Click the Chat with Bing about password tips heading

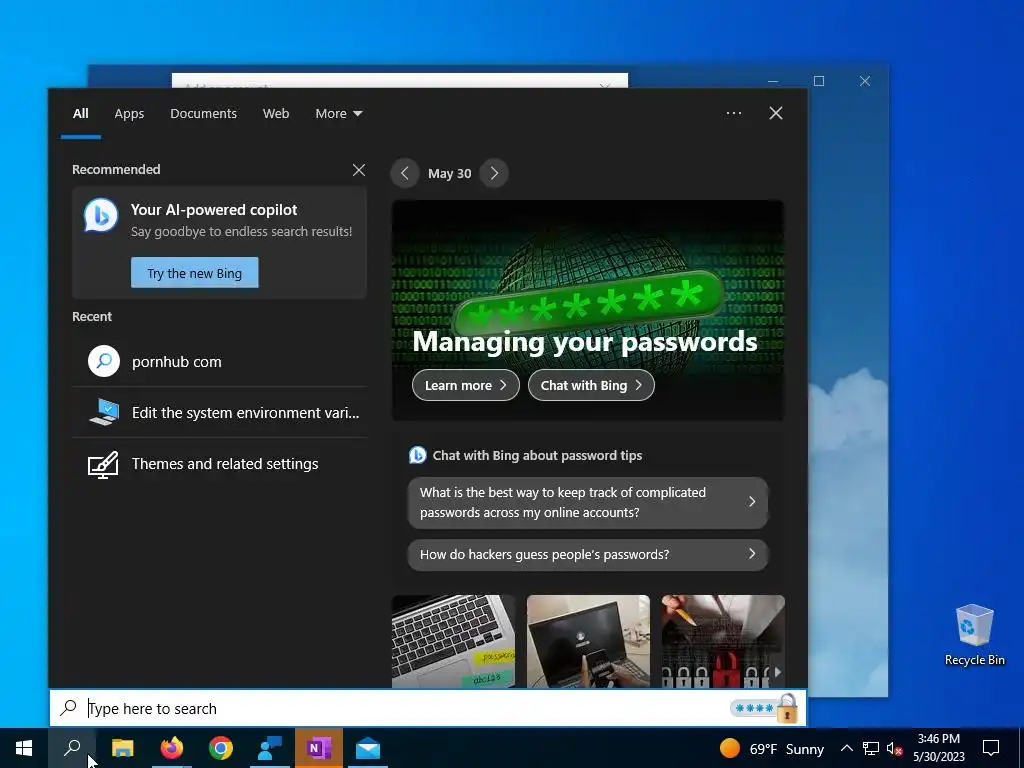537,455
